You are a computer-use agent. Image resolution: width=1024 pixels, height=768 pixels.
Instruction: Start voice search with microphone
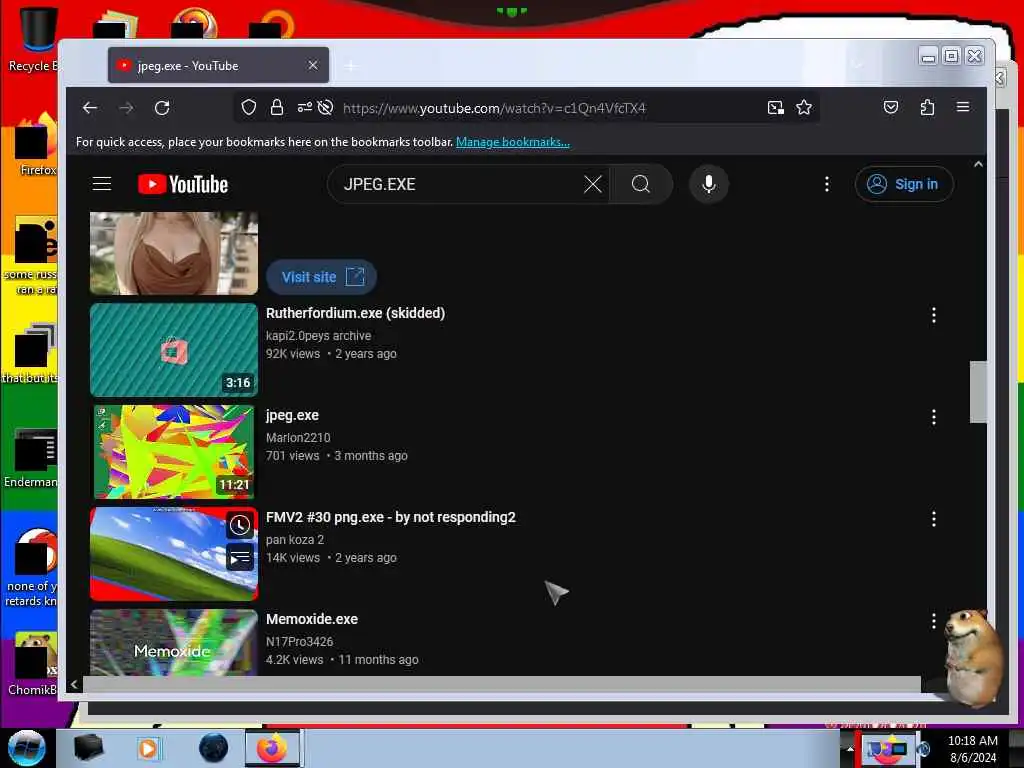point(709,184)
